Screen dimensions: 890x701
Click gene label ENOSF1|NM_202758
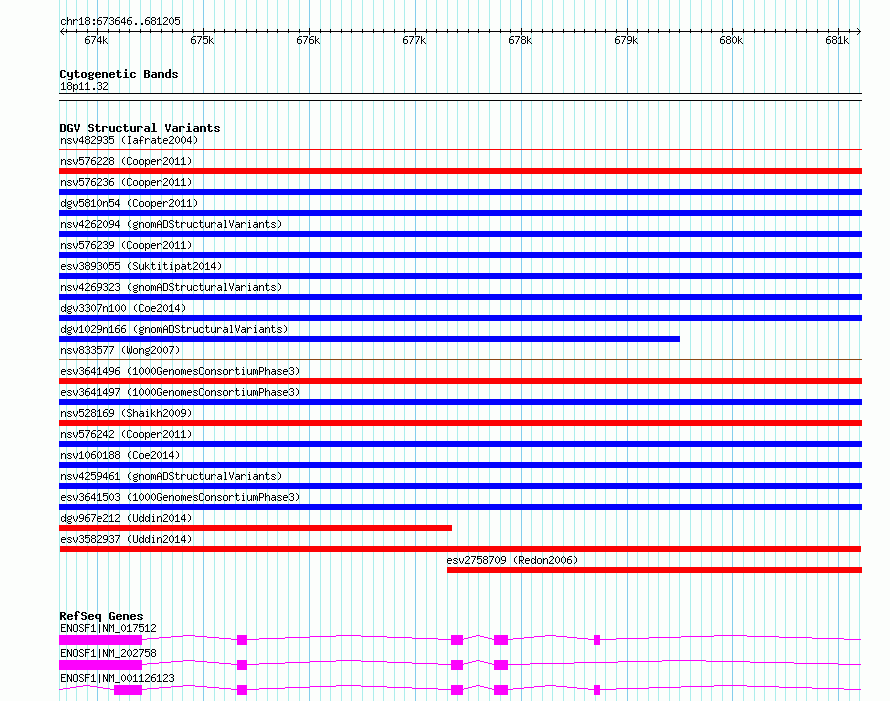point(108,653)
